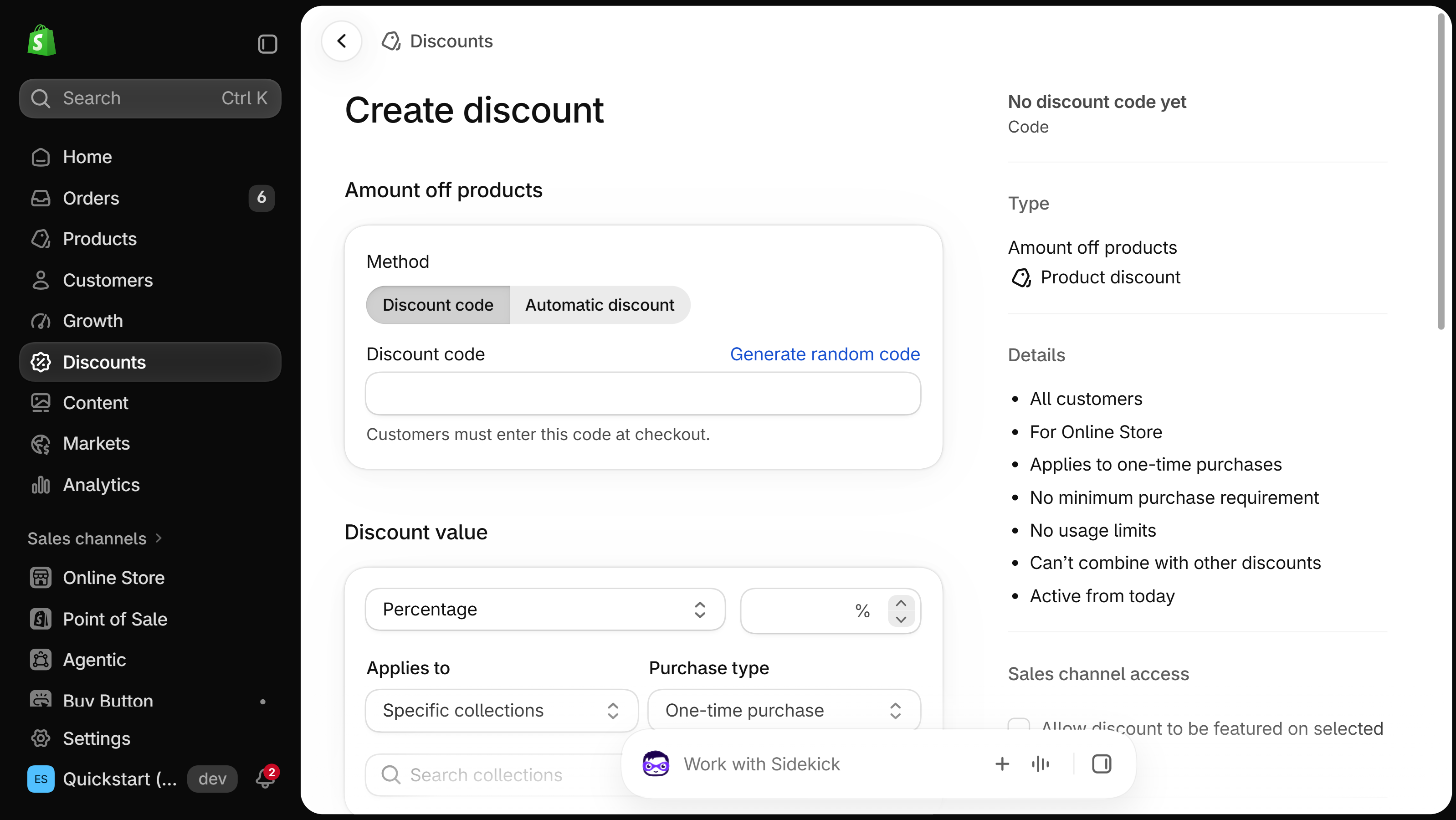Start voice input in Sidekick bar

click(x=1040, y=764)
